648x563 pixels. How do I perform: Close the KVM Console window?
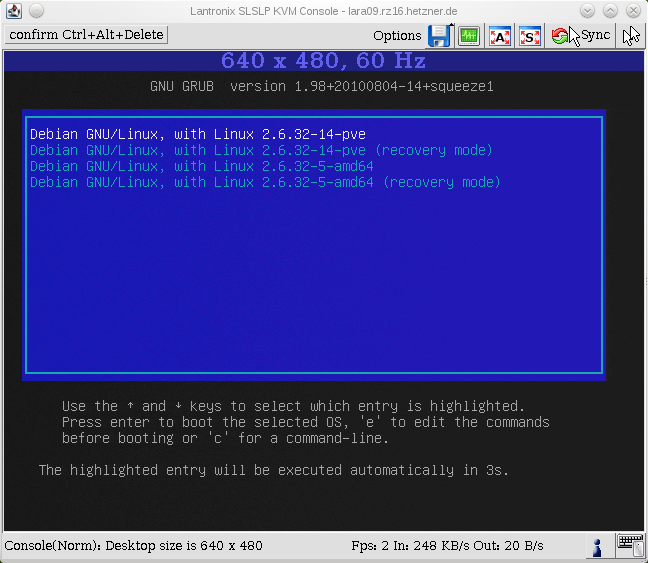click(x=634, y=11)
